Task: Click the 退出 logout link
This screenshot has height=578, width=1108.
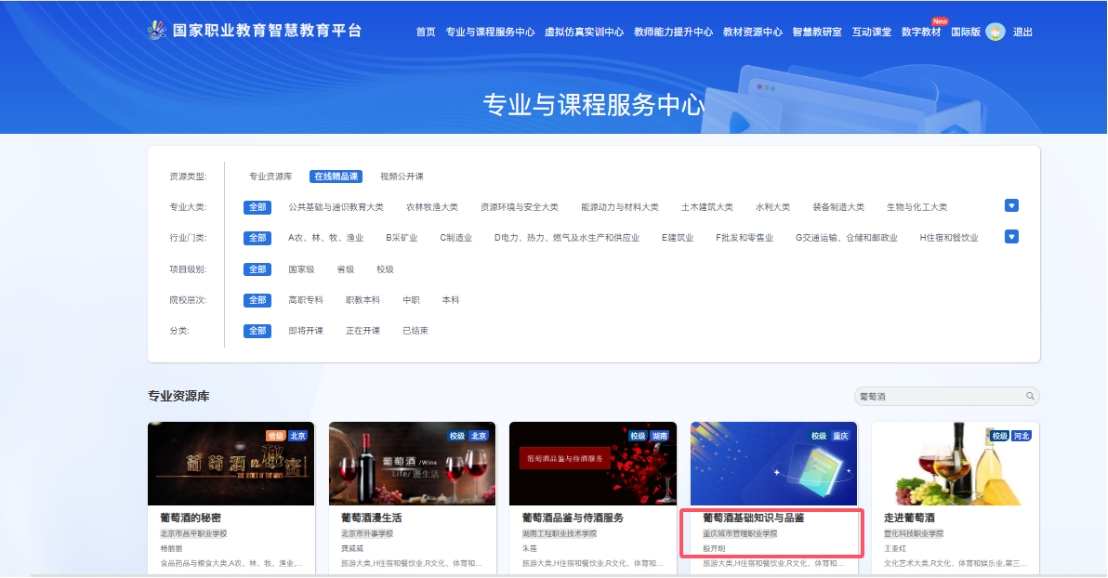Action: [1022, 32]
